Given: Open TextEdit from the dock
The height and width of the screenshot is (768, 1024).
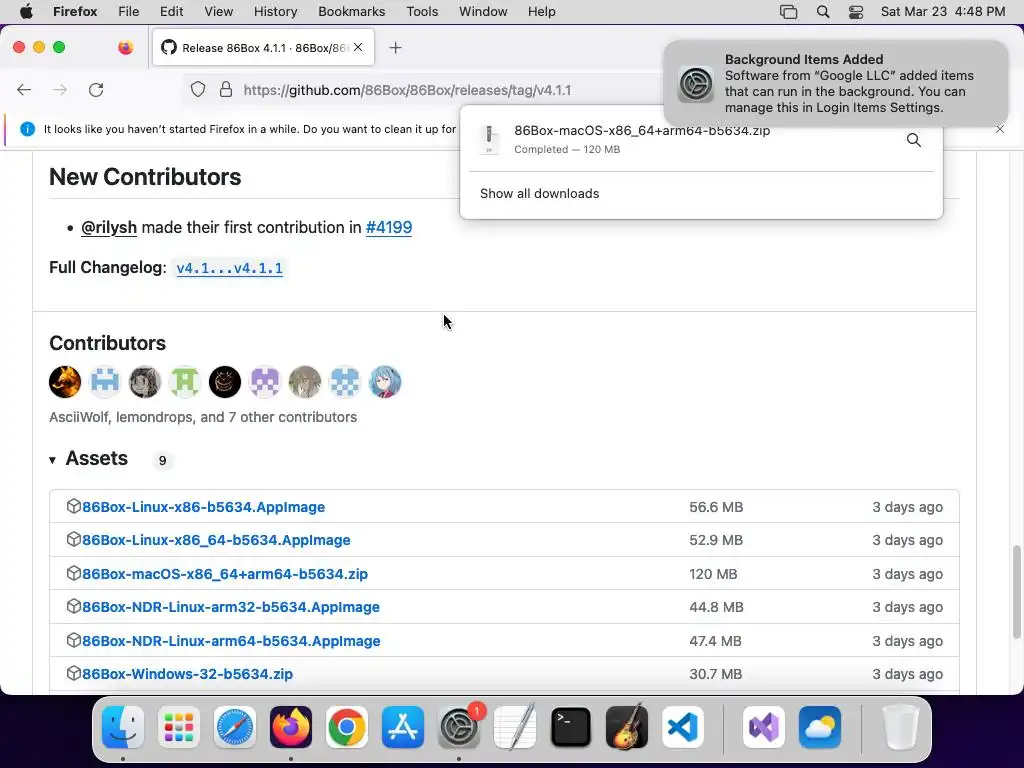Looking at the screenshot, I should tap(515, 727).
